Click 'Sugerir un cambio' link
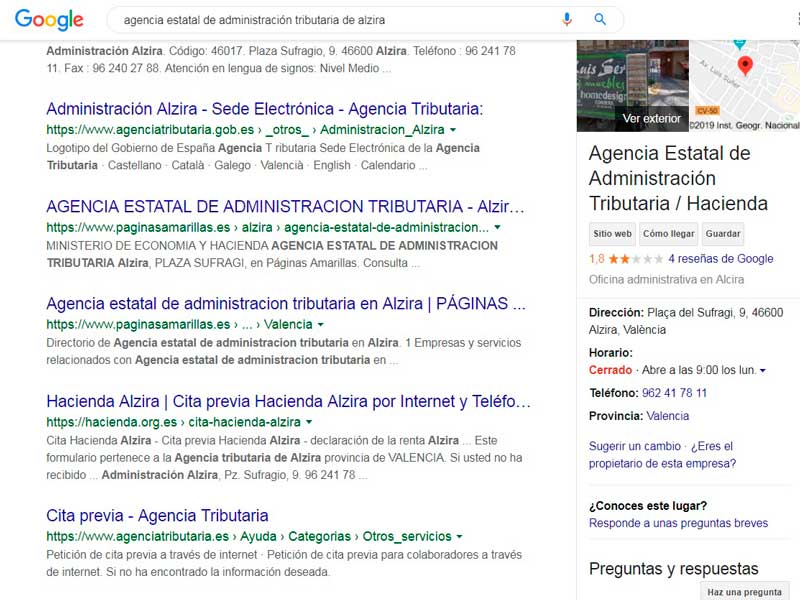 point(635,446)
